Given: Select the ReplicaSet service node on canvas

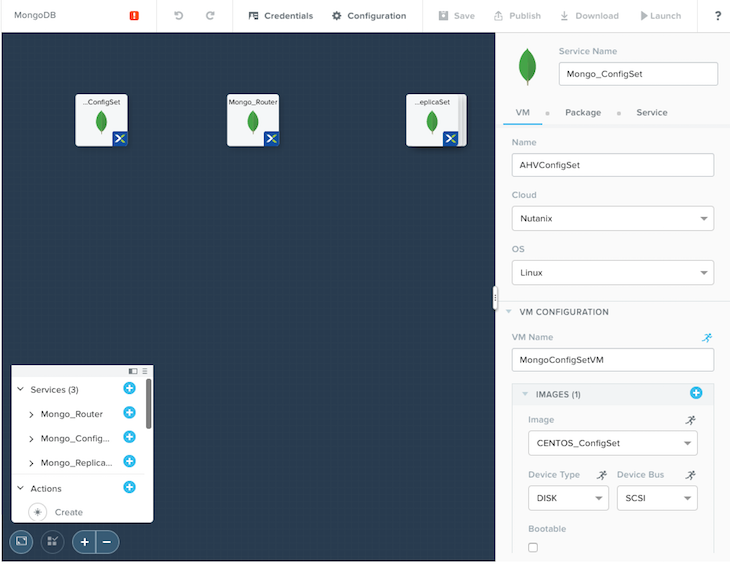Looking at the screenshot, I should tap(436, 120).
